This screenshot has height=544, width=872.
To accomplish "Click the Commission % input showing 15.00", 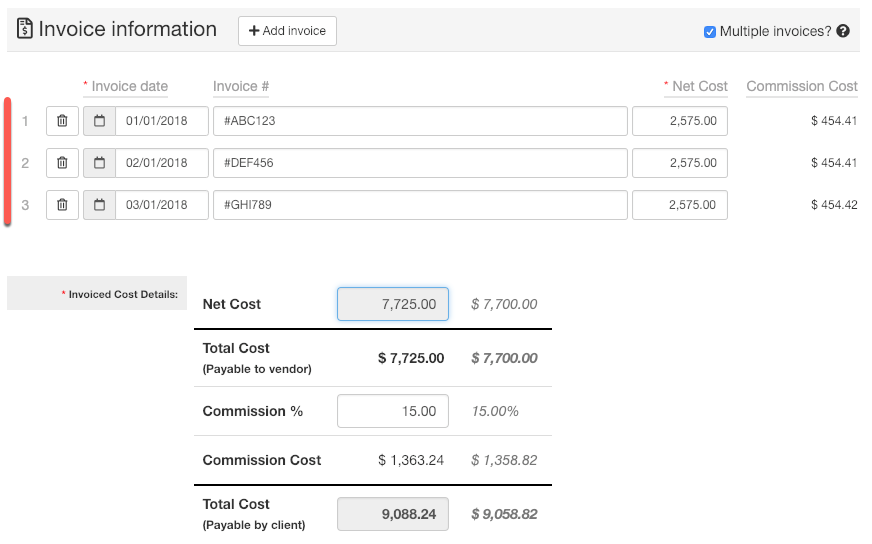I will tap(393, 411).
